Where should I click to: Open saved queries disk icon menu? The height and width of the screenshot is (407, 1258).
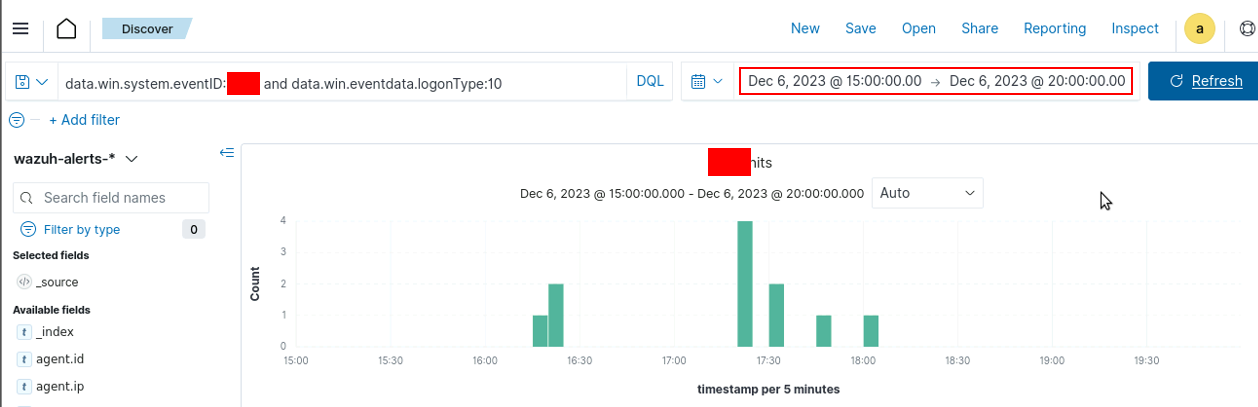pos(31,82)
